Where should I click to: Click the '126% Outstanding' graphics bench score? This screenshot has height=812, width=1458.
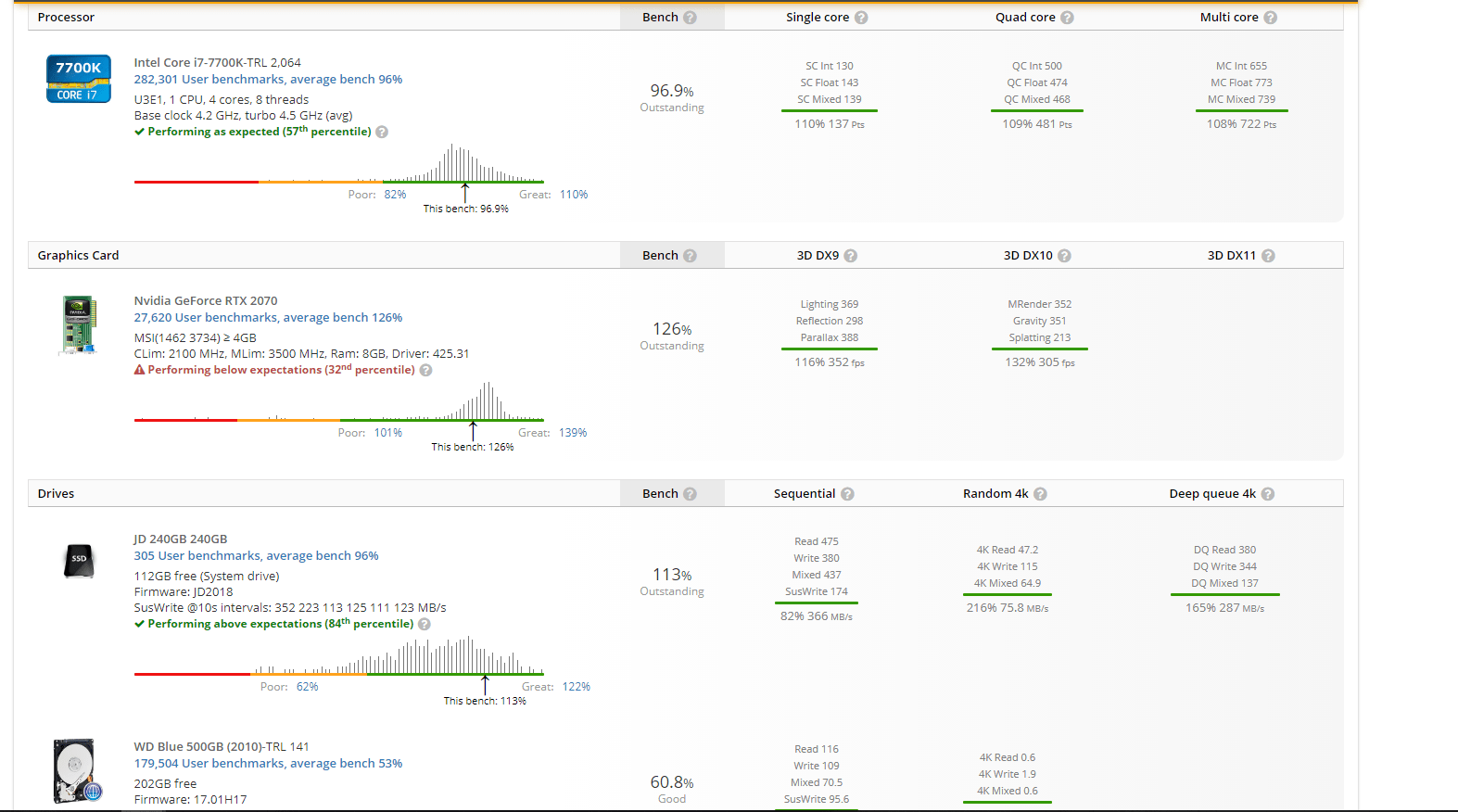[672, 336]
